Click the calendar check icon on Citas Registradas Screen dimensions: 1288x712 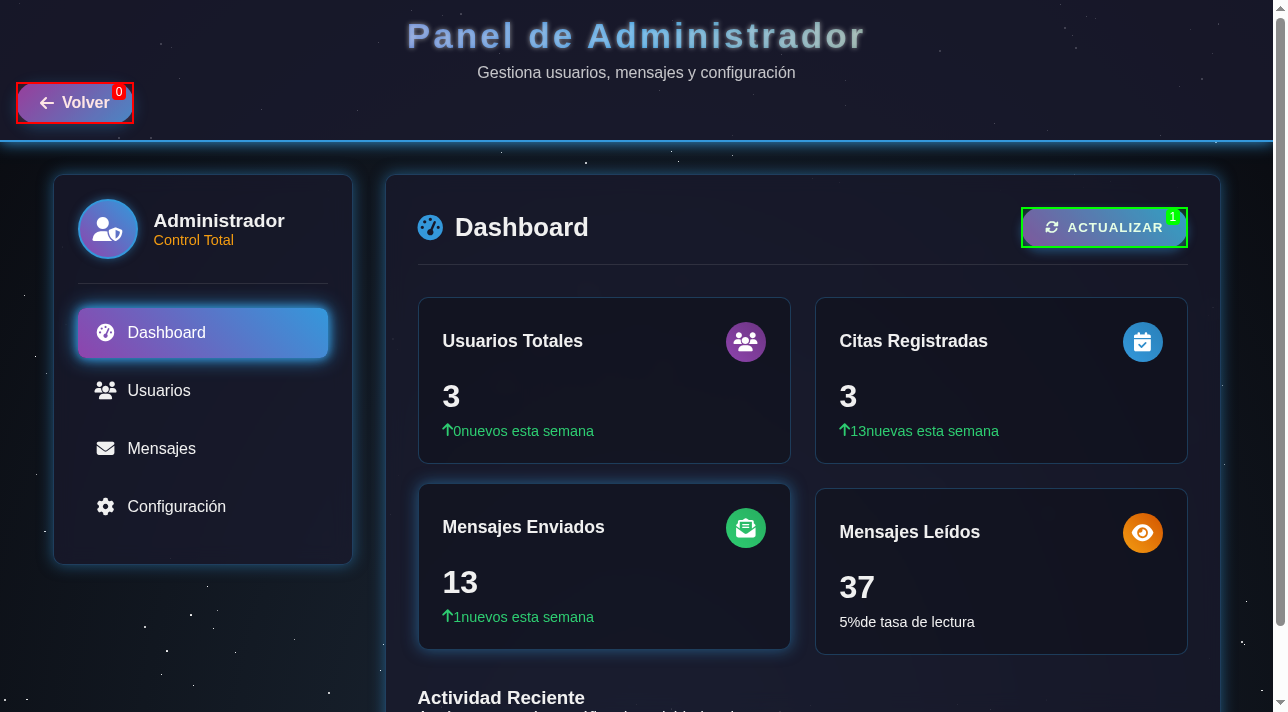tap(1142, 342)
